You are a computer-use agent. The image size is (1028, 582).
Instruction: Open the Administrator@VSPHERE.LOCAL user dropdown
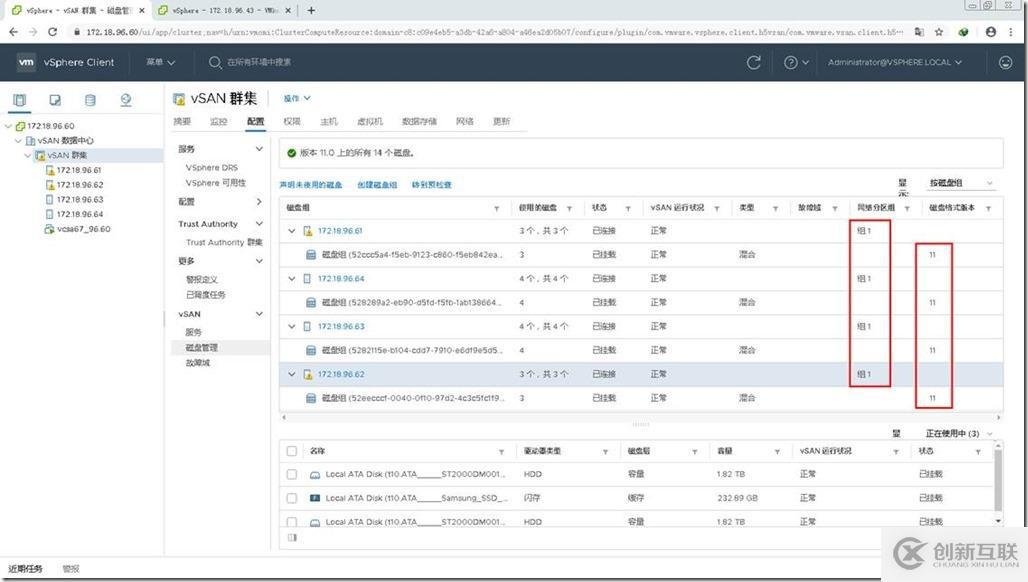[895, 62]
